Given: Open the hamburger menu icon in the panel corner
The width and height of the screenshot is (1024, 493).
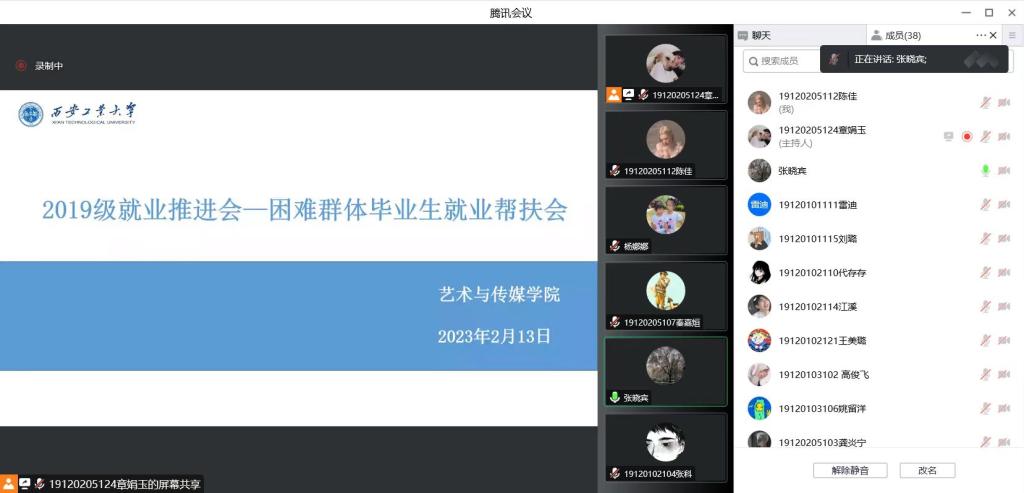Looking at the screenshot, I should (1012, 35).
